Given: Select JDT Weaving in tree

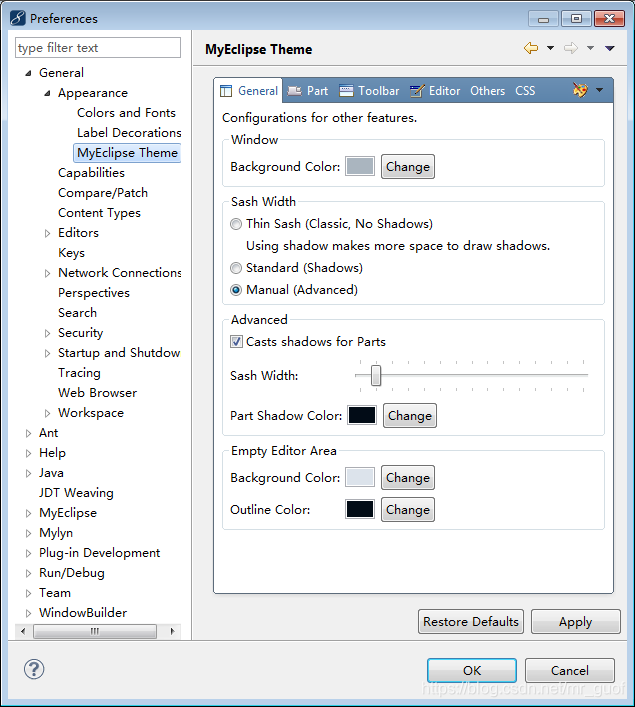Looking at the screenshot, I should coord(76,493).
